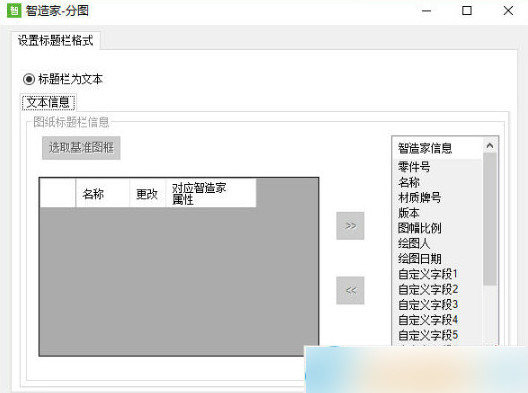Select 绘图日期 in the list
The image size is (528, 393).
click(420, 259)
